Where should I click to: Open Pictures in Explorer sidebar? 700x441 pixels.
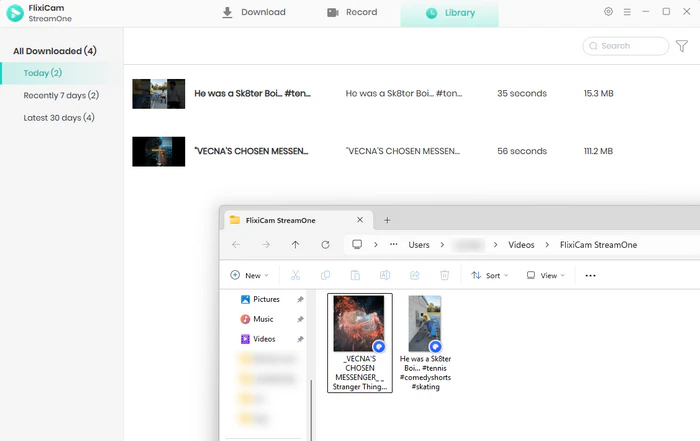tap(260, 299)
